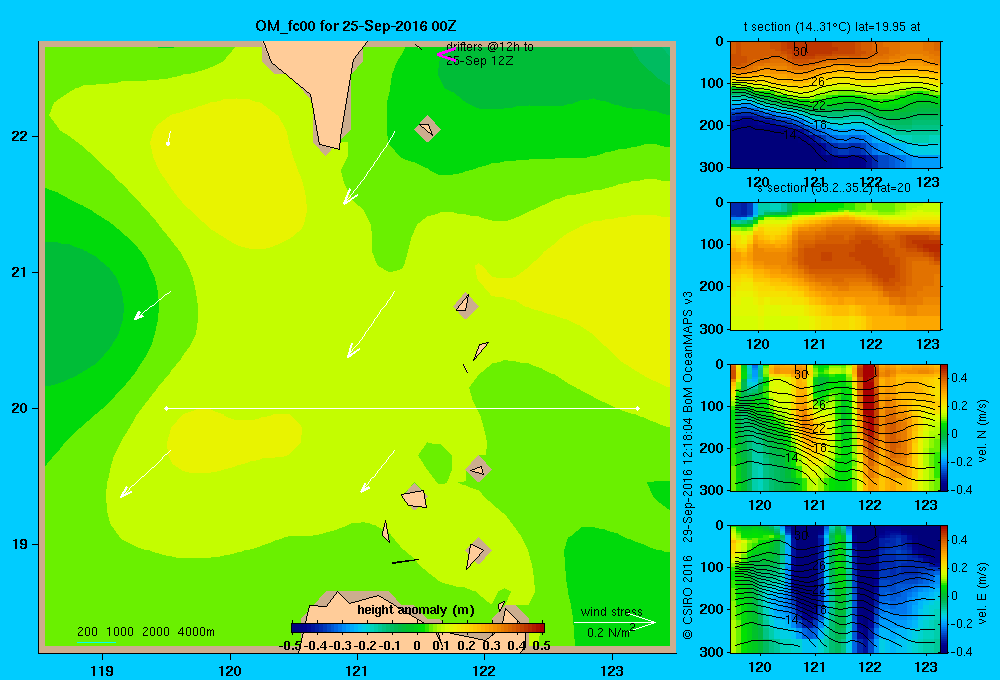This screenshot has width=1000, height=680.
Task: Open the eastward velocity section plot
Action: [x=835, y=588]
